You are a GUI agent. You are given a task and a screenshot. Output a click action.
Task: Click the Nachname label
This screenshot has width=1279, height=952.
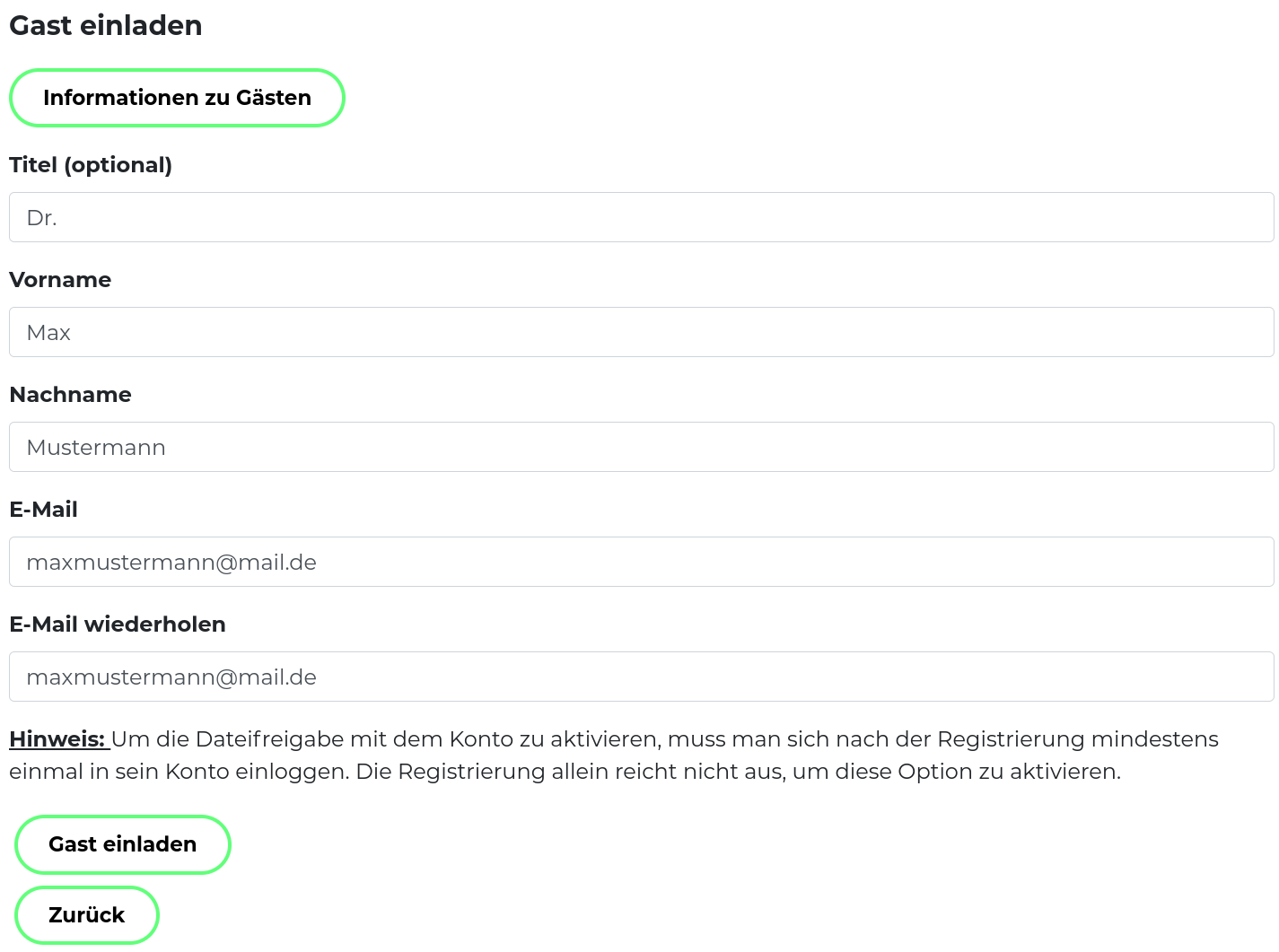pos(70,395)
